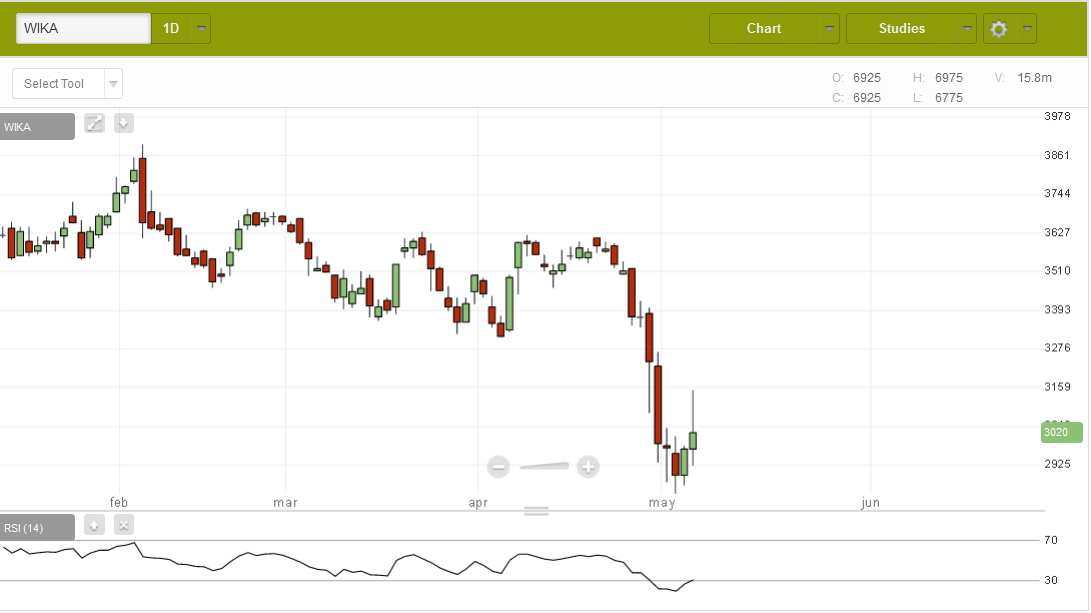Move the RSI (14) panel up
1091x613 pixels.
tap(94, 525)
